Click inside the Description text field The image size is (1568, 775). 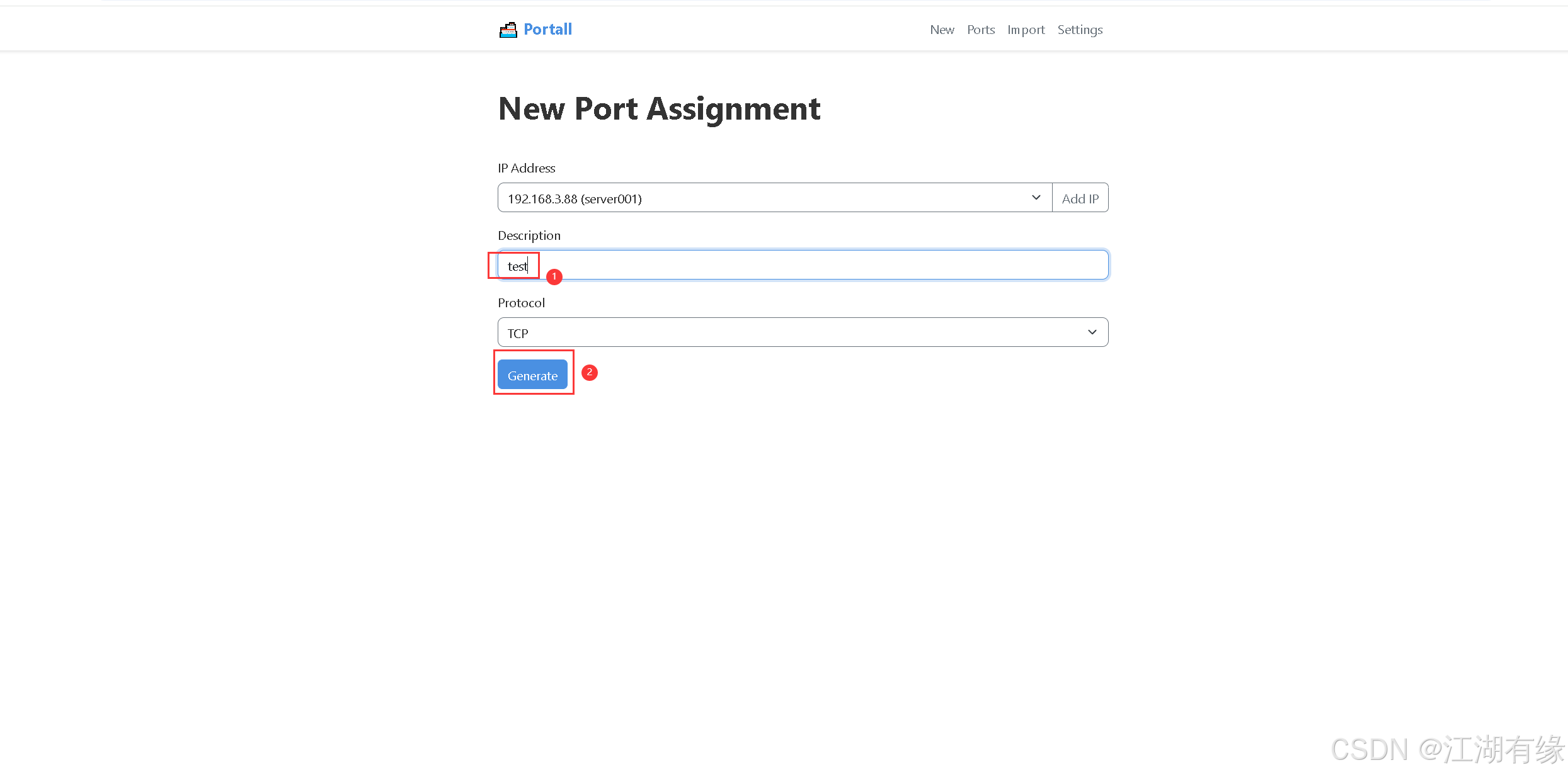[x=693, y=264]
